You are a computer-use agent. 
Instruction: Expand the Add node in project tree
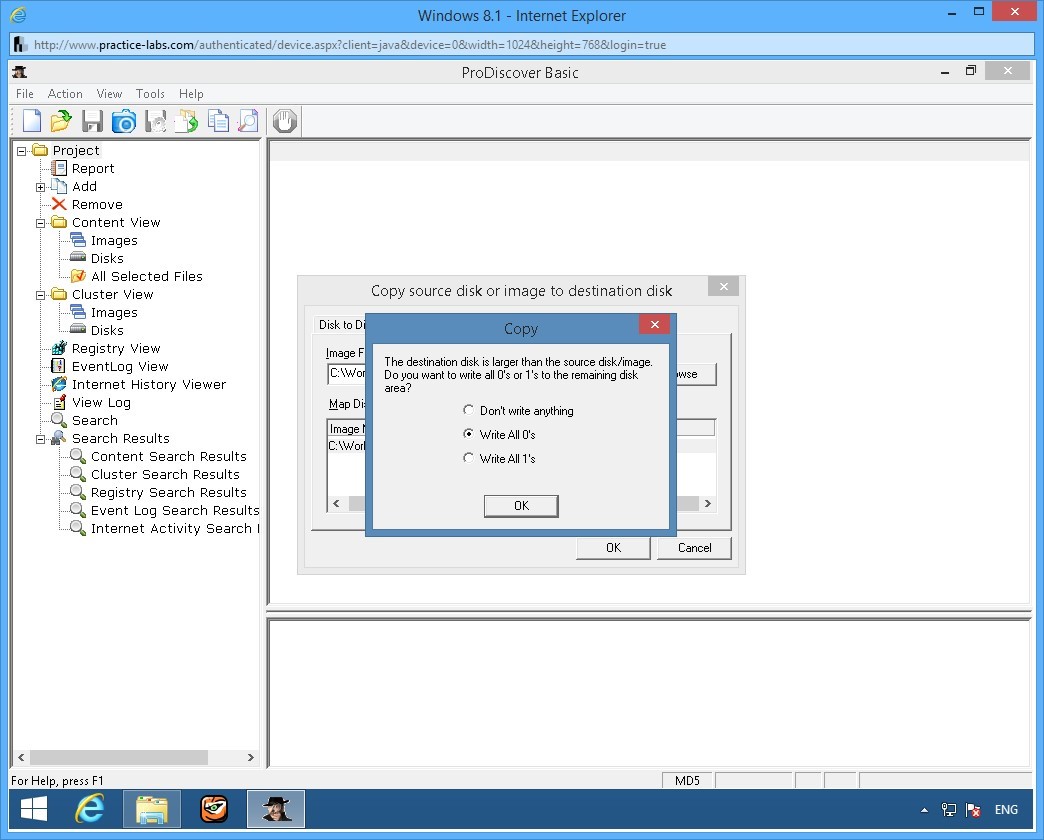[41, 187]
